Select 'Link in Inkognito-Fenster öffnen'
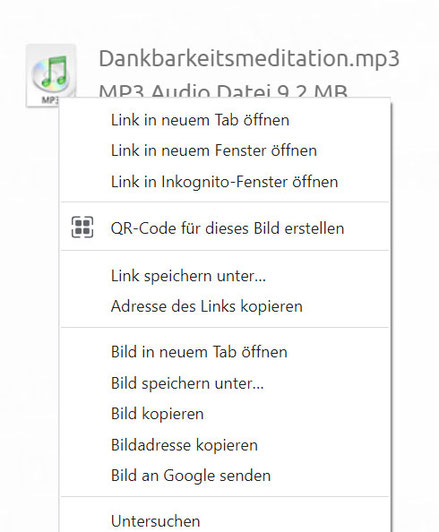Image resolution: width=439 pixels, height=532 pixels. tap(225, 182)
